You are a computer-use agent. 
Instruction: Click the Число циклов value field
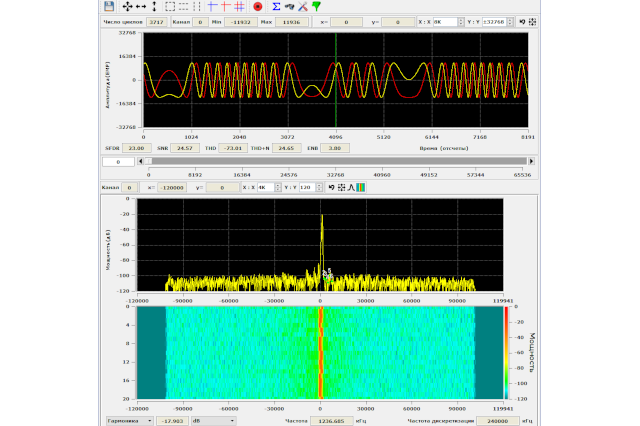click(x=158, y=21)
